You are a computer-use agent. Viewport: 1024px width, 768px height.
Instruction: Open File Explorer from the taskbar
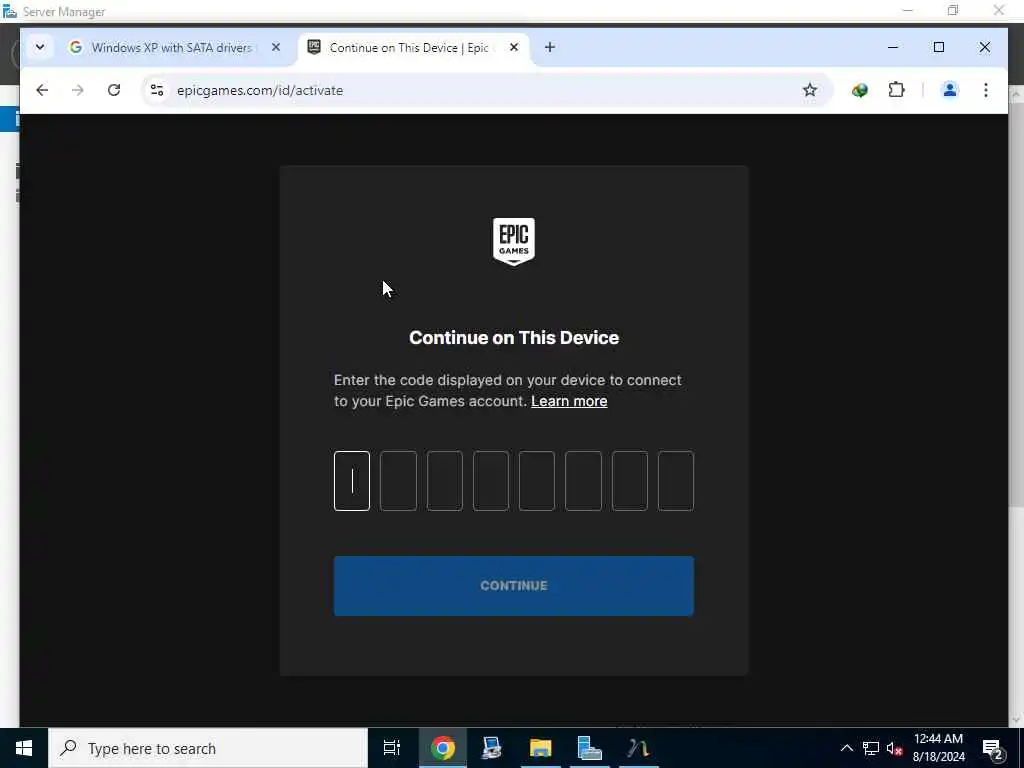click(541, 748)
